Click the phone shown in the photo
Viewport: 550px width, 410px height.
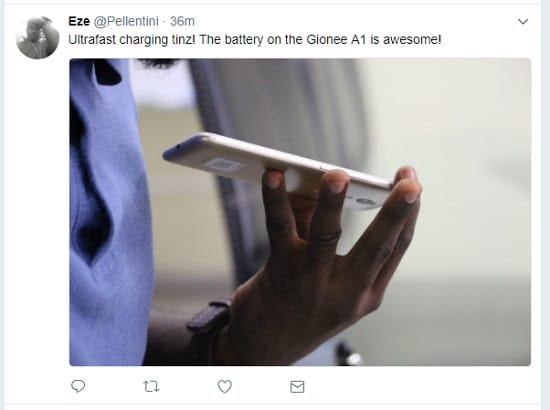277,168
